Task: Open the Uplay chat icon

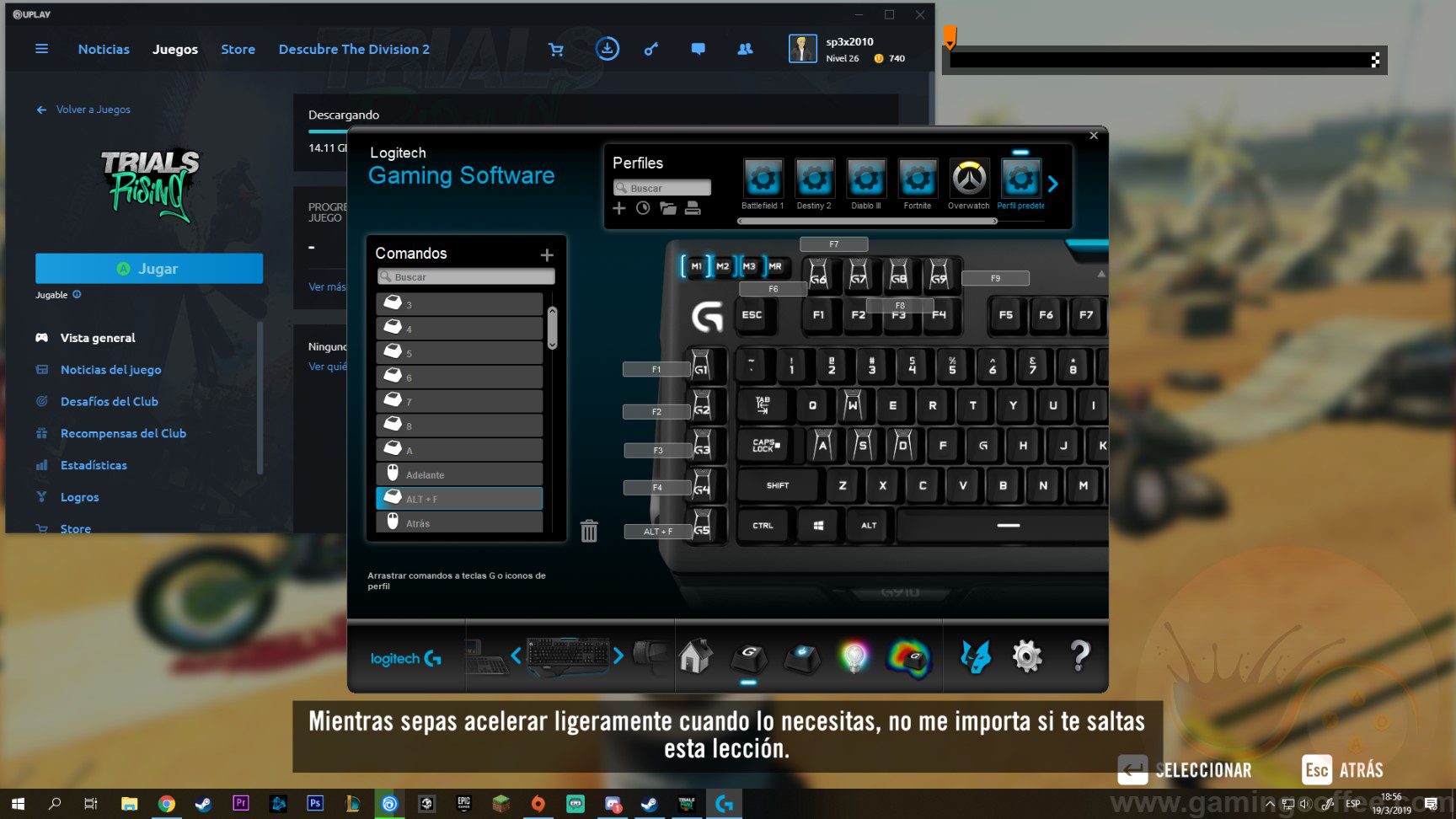Action: (x=698, y=49)
